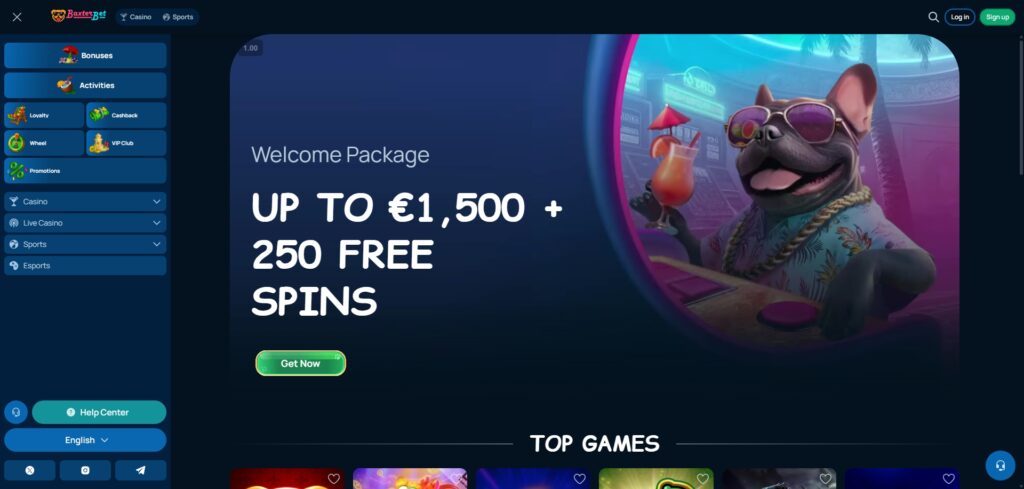Open the Telegram social link

tap(140, 470)
